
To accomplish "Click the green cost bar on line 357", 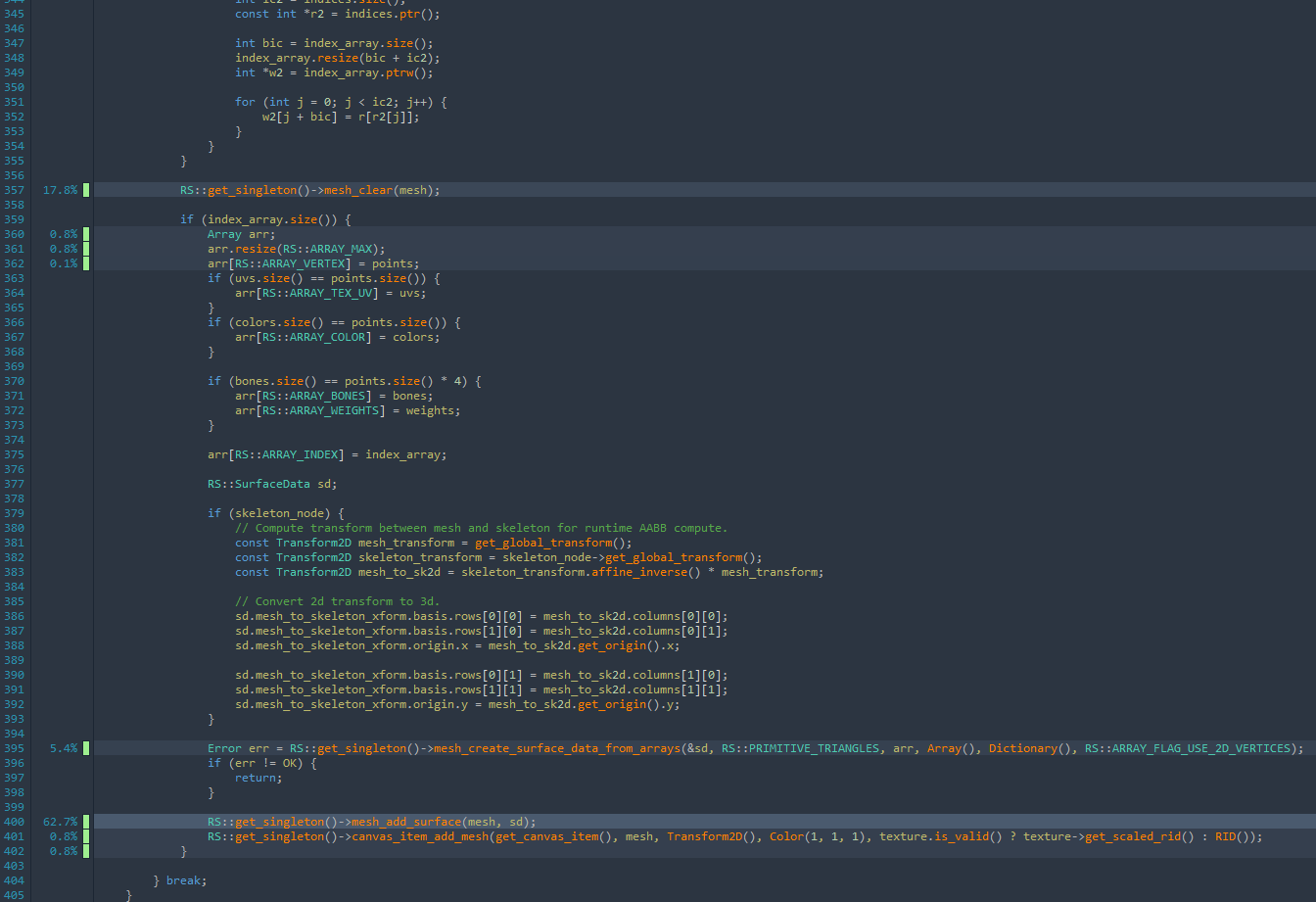I will [x=86, y=190].
